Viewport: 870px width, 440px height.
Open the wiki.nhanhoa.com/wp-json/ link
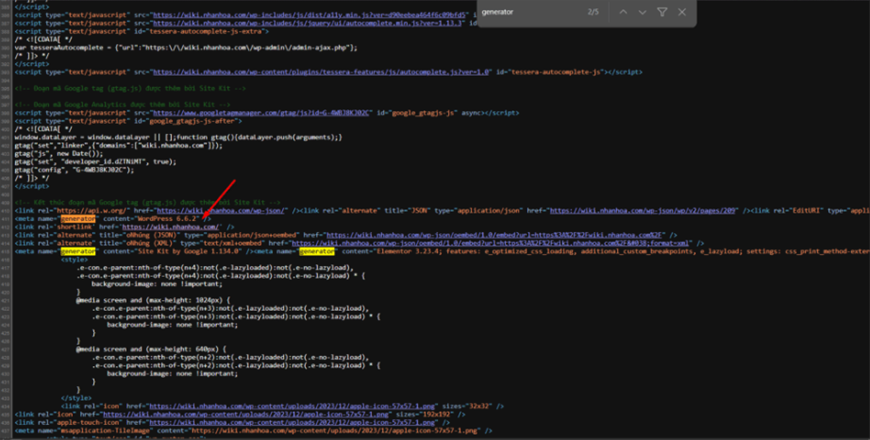[x=222, y=211]
